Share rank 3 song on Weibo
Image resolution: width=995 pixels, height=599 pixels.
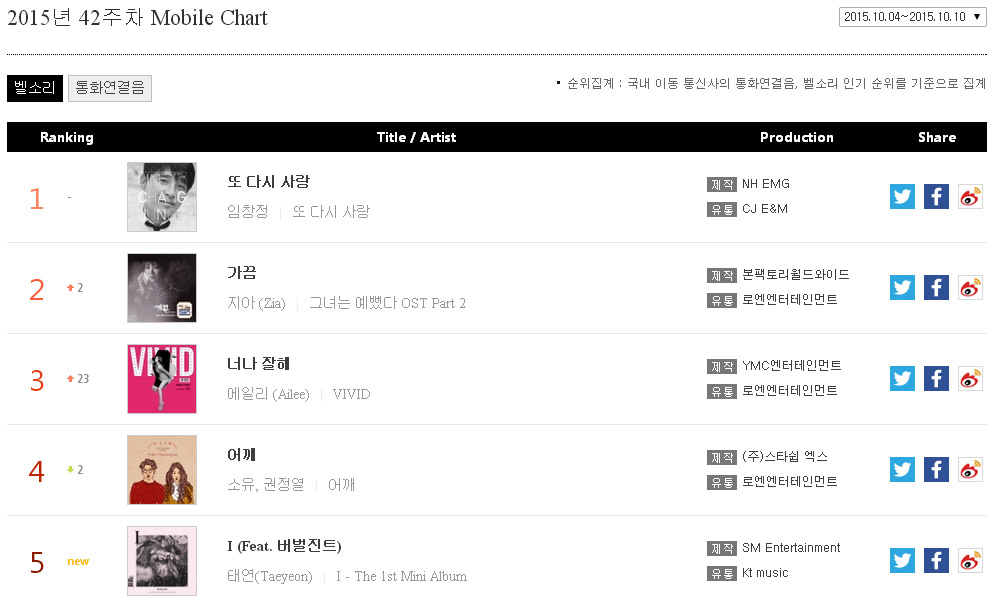970,379
